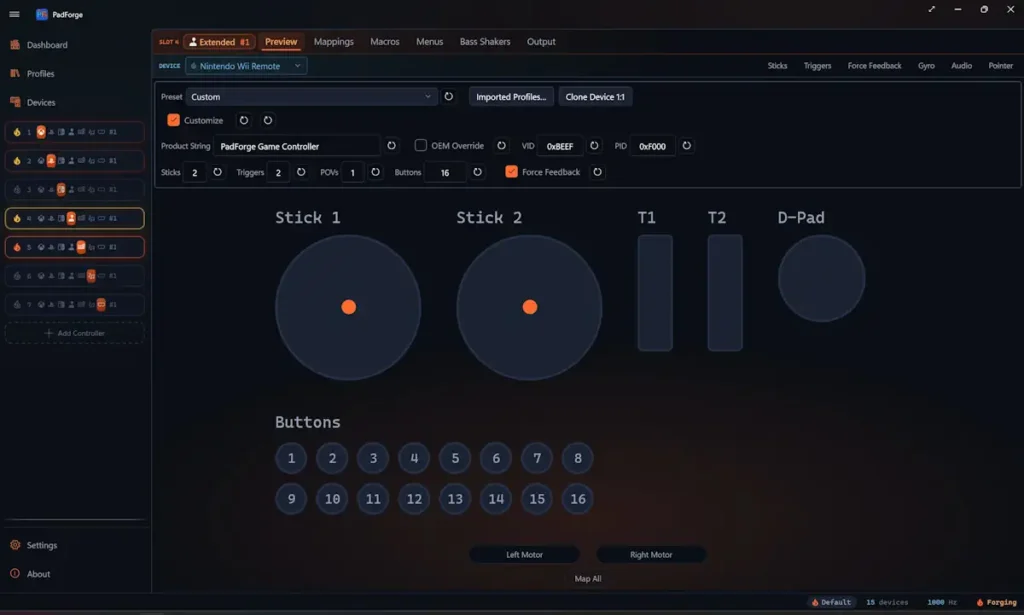This screenshot has height=615, width=1024.
Task: Click the VID 0xBEEF input field
Action: pos(560,146)
